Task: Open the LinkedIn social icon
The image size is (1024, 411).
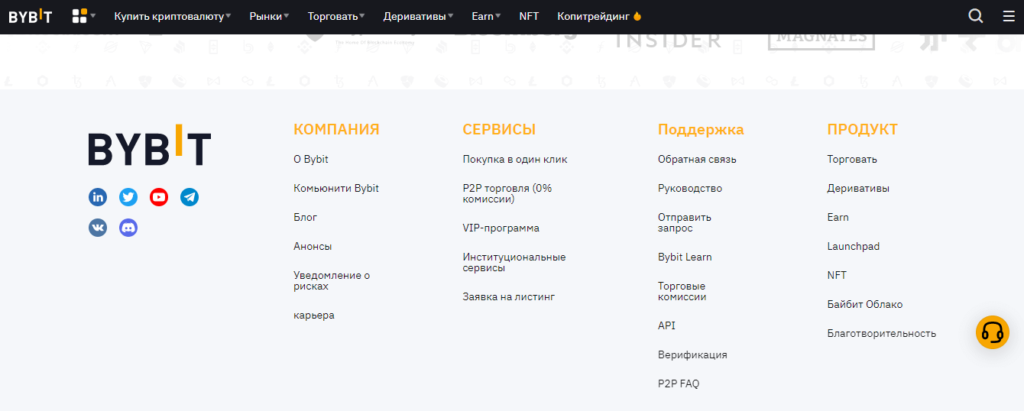Action: (x=98, y=197)
